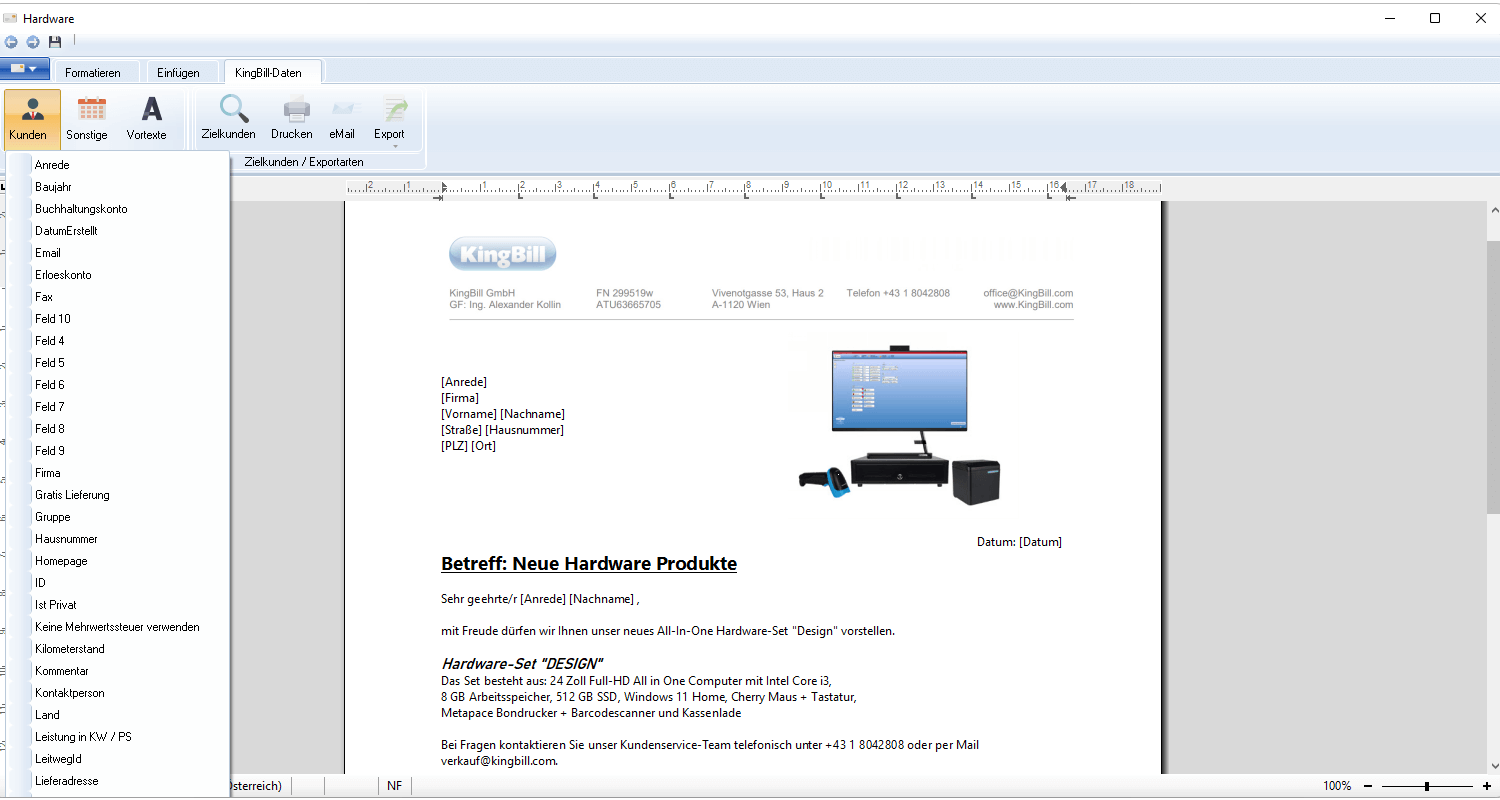Open the Sonstige calendar icon menu
This screenshot has width=1500, height=800.
(88, 118)
